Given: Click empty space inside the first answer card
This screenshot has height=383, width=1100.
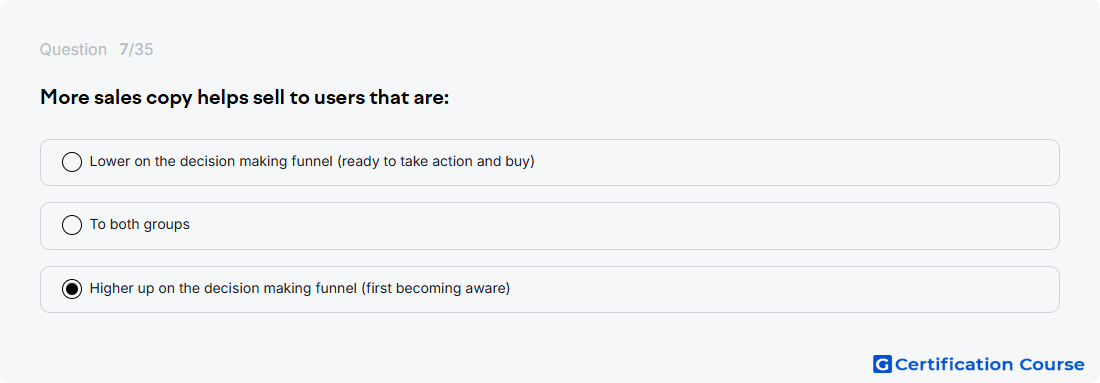Looking at the screenshot, I should click(793, 162).
